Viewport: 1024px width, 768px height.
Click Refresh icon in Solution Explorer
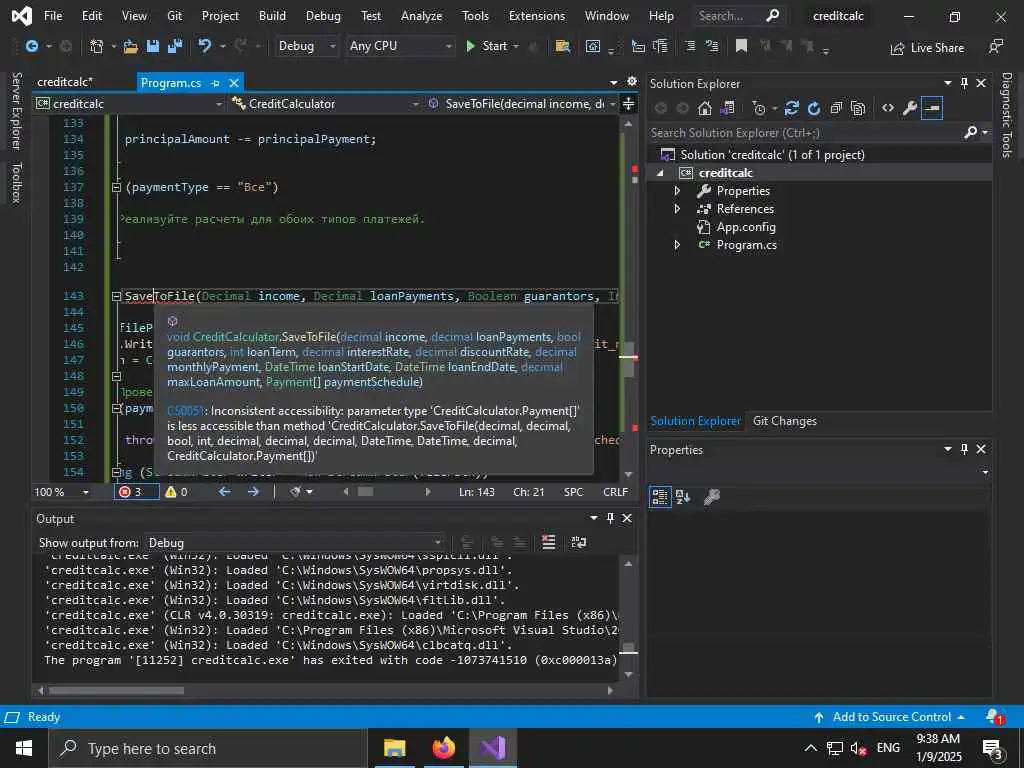814,108
